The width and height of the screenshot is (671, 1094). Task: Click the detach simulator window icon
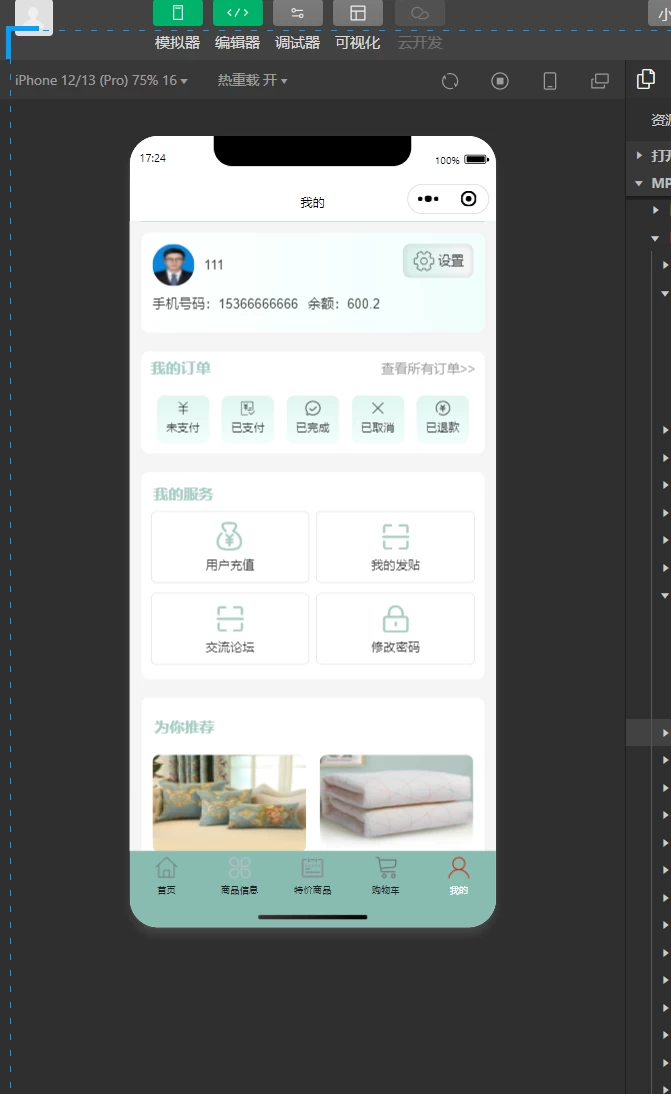600,81
